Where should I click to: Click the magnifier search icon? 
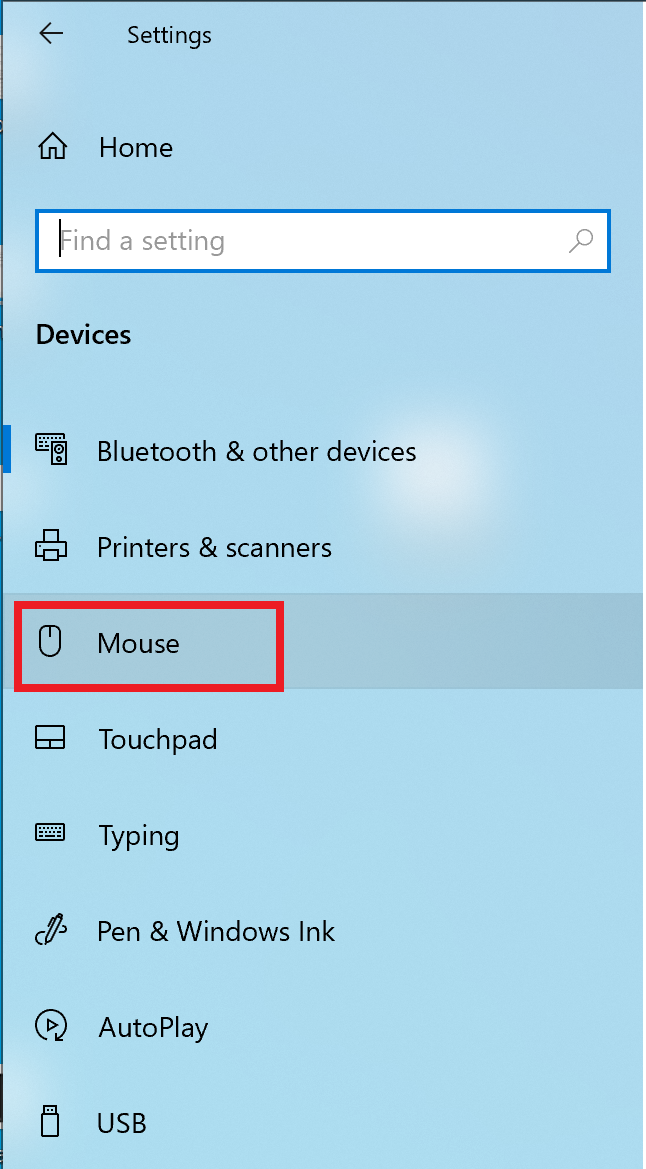coord(580,240)
